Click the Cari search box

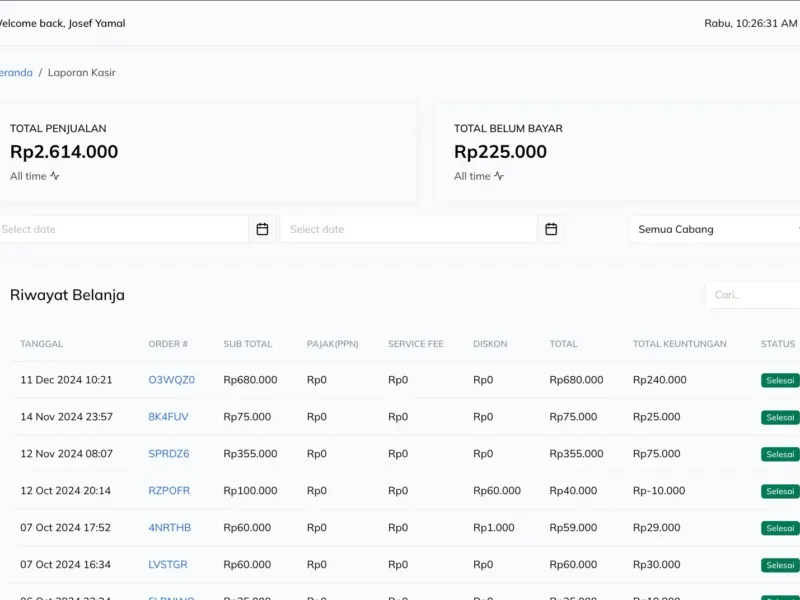click(752, 295)
